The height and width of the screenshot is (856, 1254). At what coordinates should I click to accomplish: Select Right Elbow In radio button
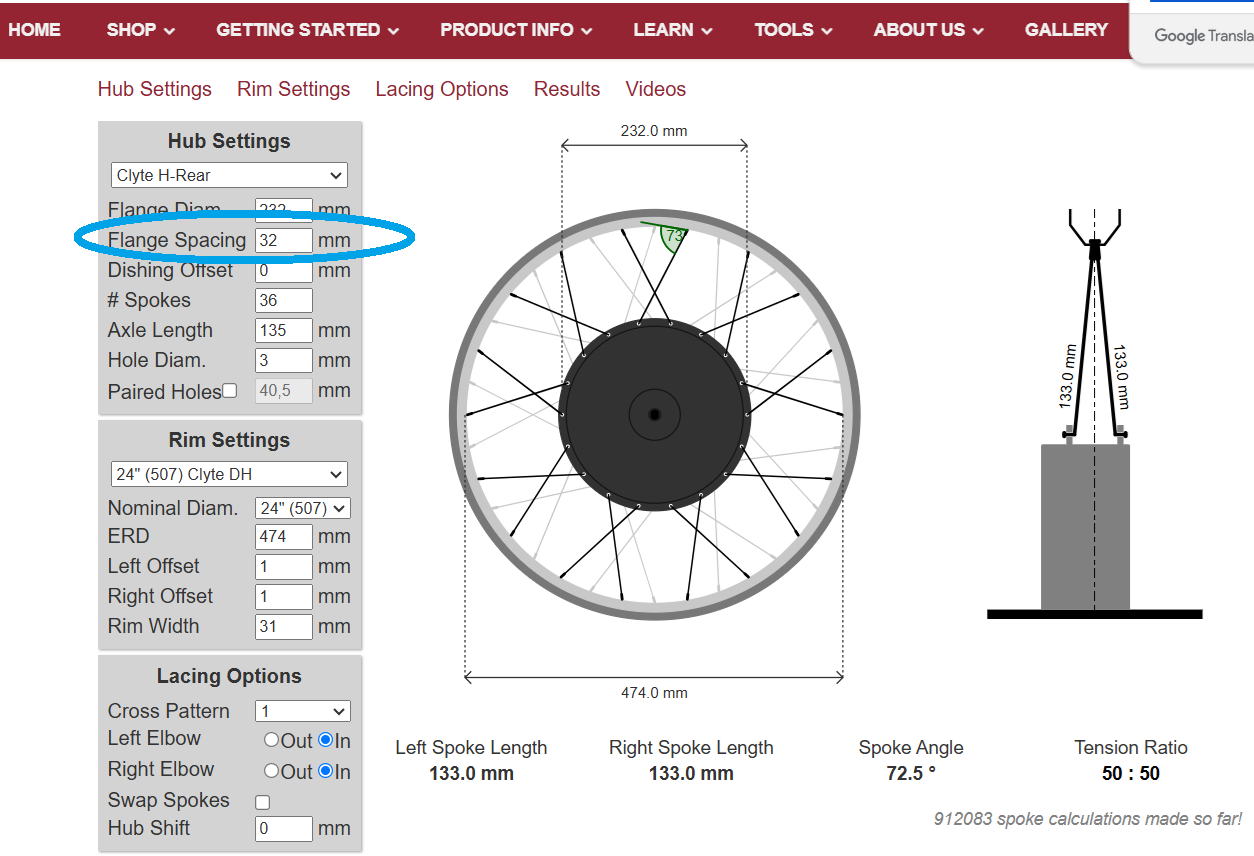(325, 771)
